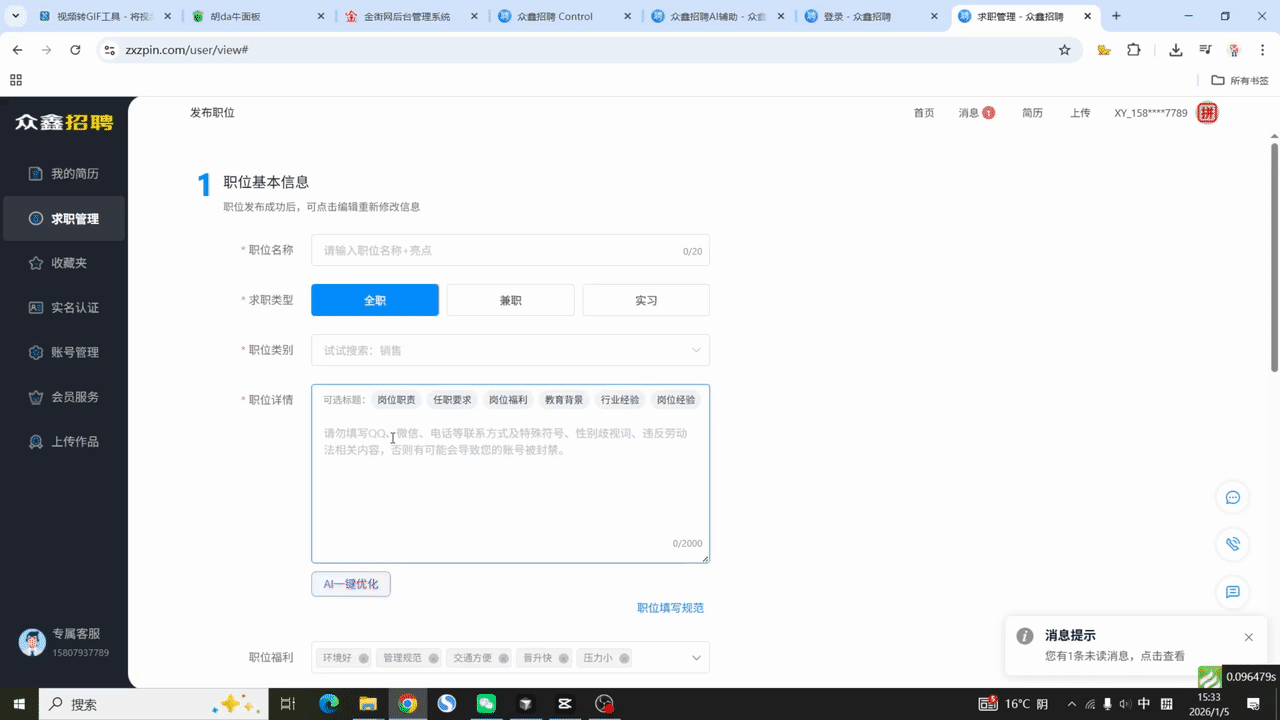Click the phone call floating icon
The image size is (1280, 720).
coord(1233,544)
